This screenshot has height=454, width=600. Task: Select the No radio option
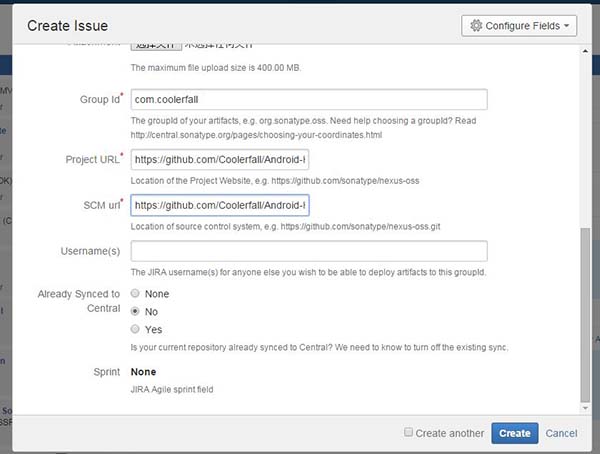(136, 312)
